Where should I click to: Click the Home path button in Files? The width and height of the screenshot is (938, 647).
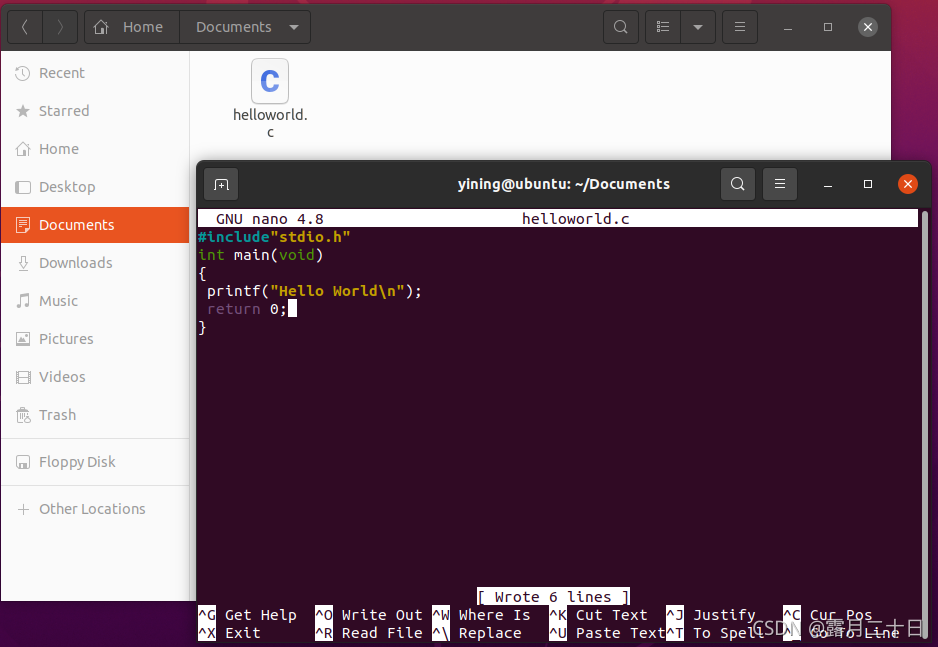point(132,27)
